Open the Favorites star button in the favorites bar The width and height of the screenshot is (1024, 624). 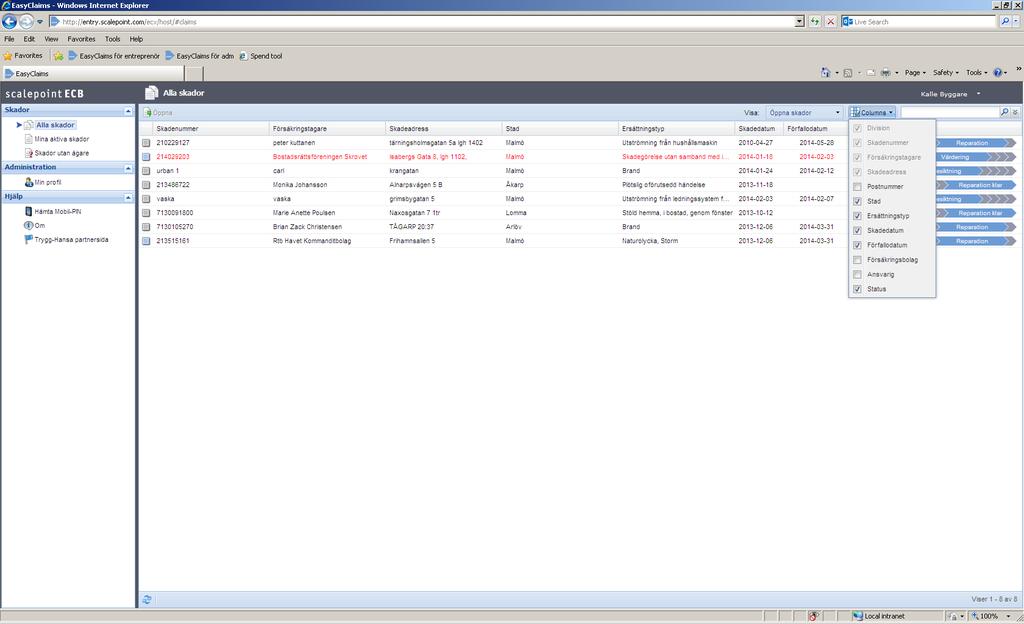tap(23, 56)
